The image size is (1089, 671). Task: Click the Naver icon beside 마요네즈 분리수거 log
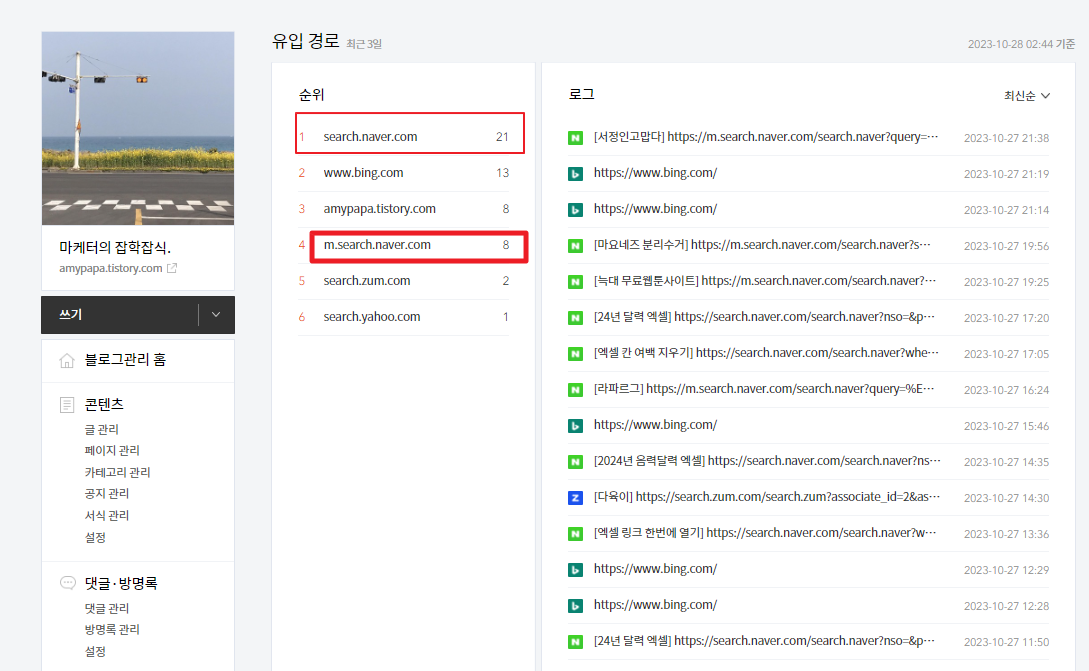575,246
